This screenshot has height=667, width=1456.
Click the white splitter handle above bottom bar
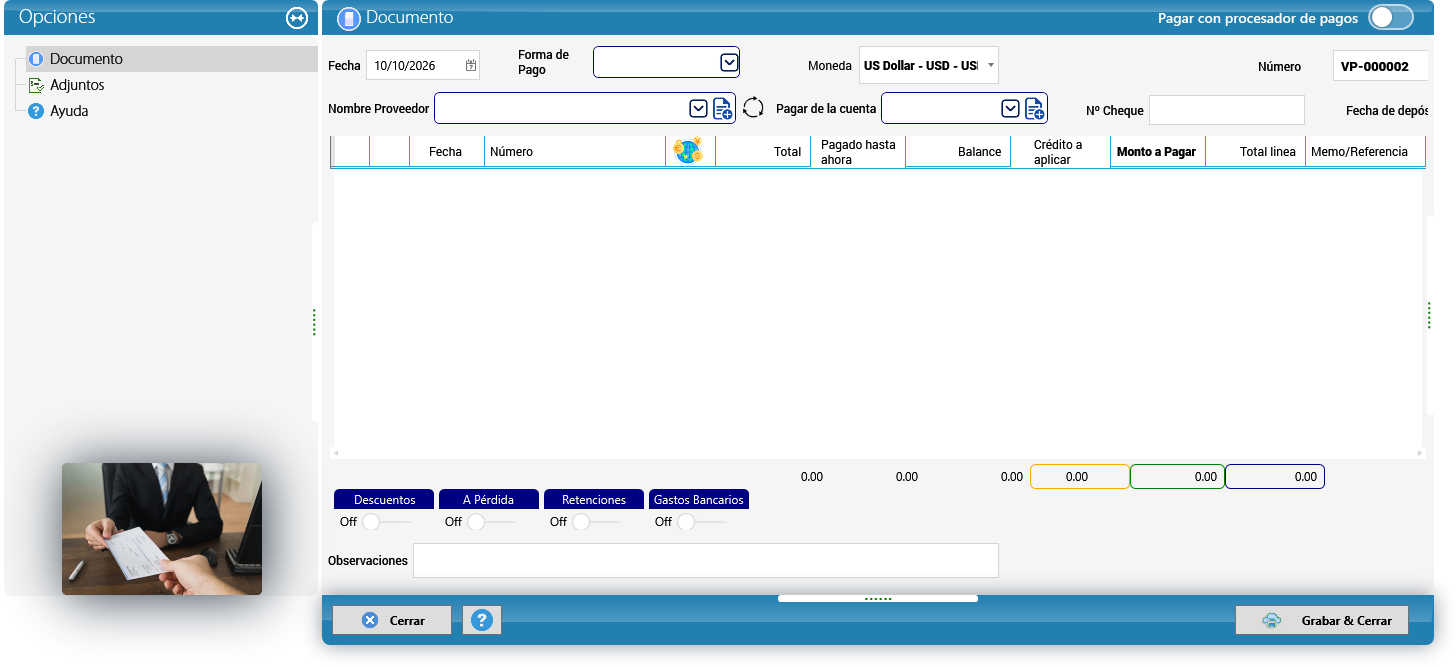(x=878, y=598)
